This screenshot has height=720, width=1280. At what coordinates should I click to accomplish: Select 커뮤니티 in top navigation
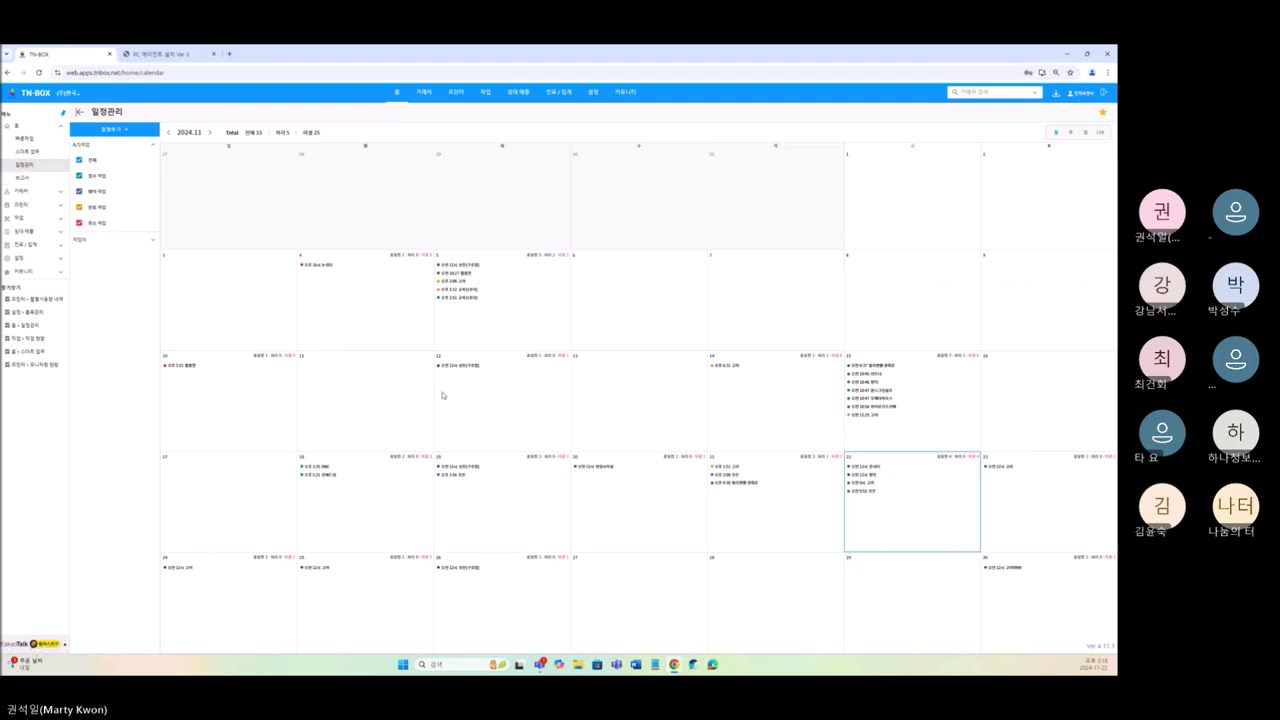[625, 92]
